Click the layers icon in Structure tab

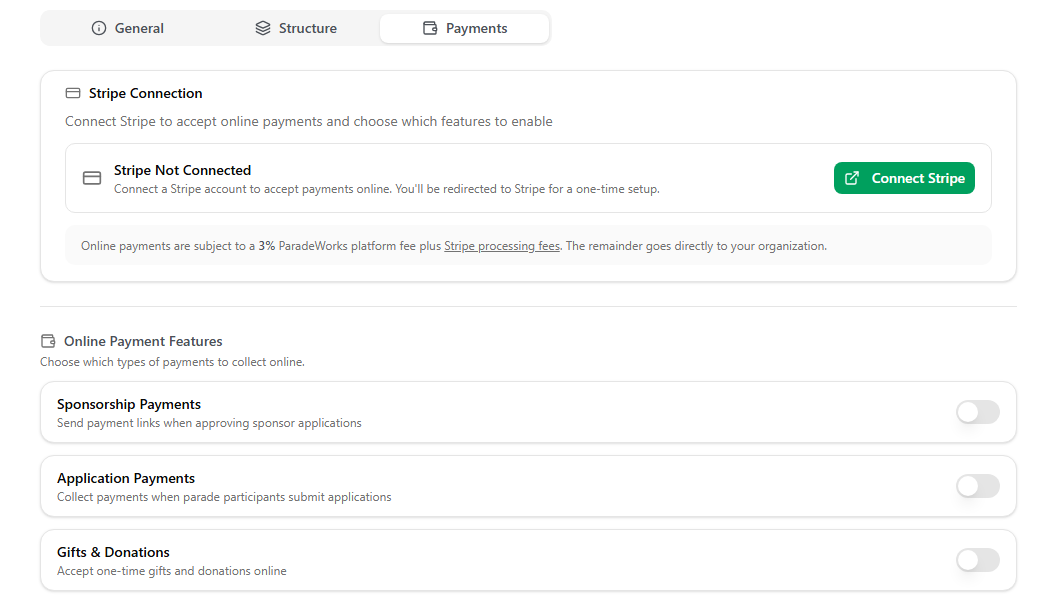tap(262, 28)
